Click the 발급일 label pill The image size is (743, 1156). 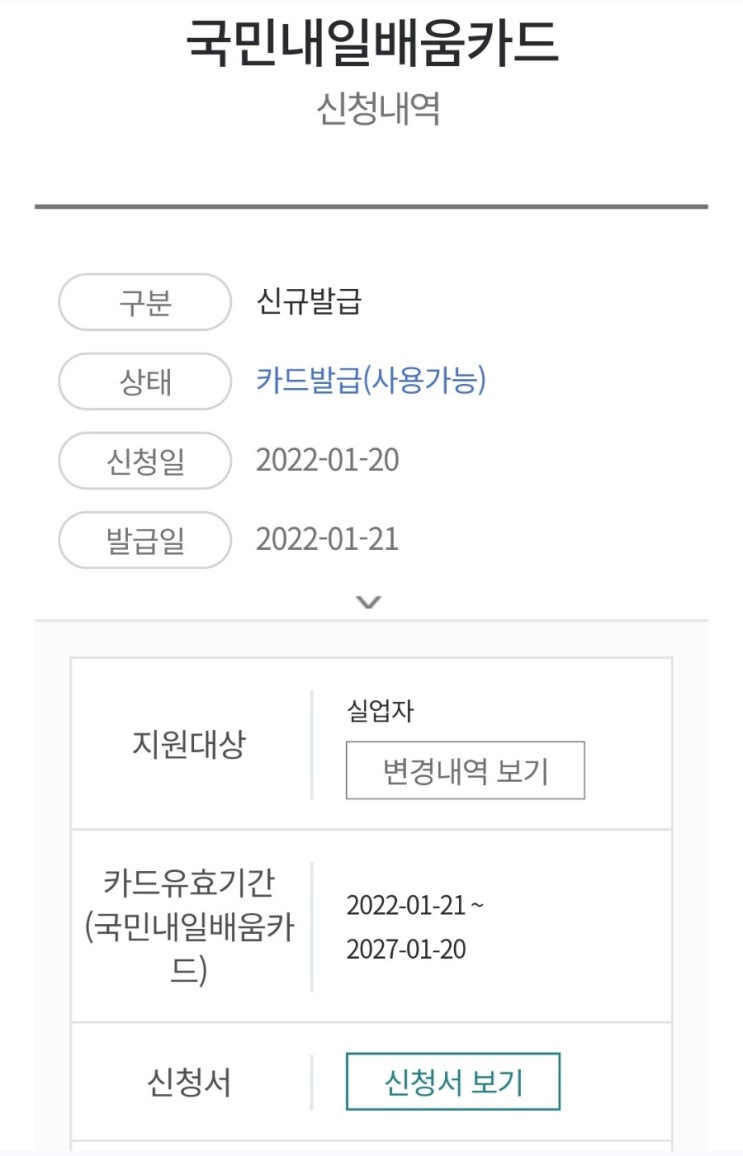[x=145, y=541]
